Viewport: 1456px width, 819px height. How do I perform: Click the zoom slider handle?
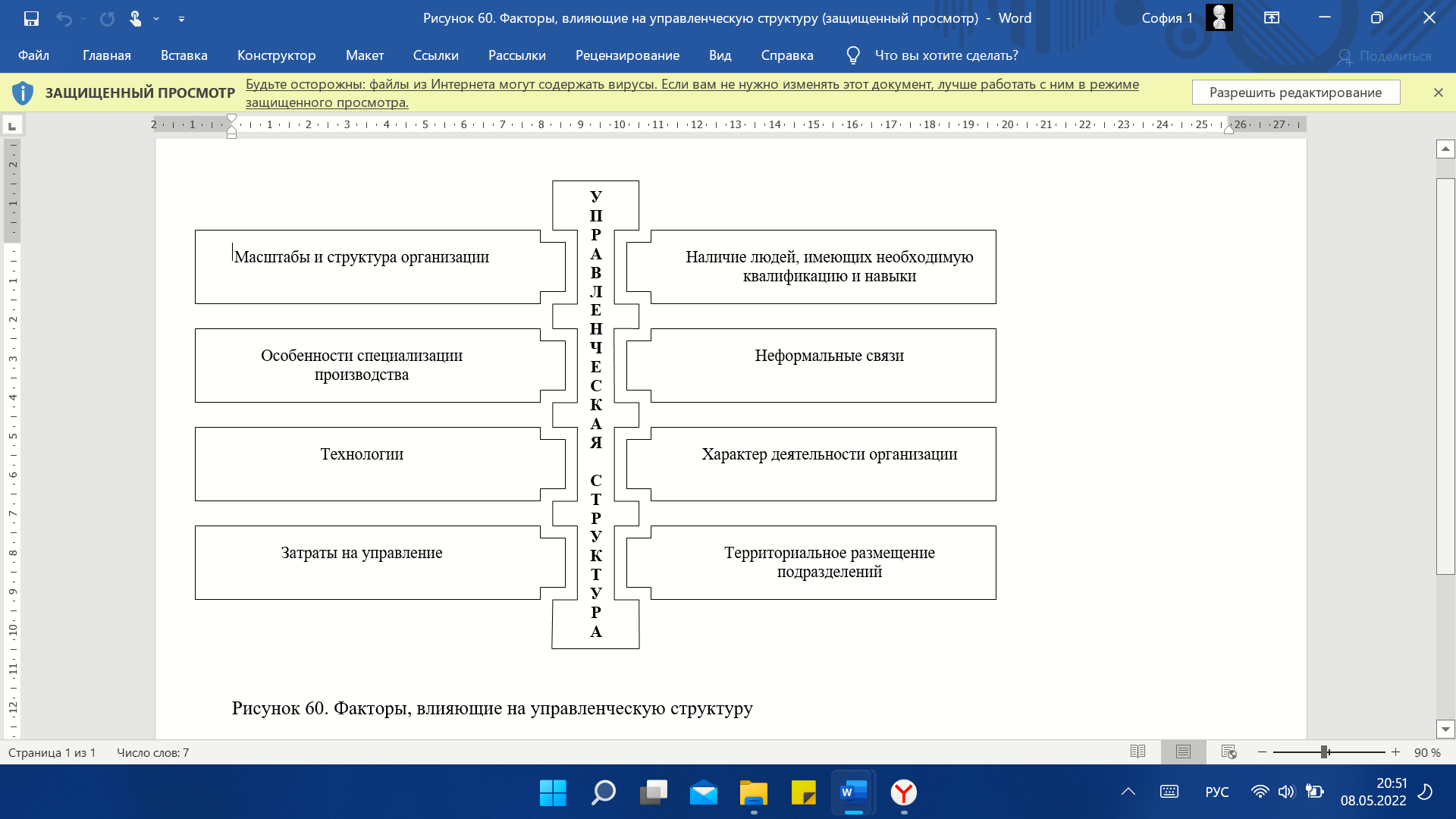coord(1324,752)
